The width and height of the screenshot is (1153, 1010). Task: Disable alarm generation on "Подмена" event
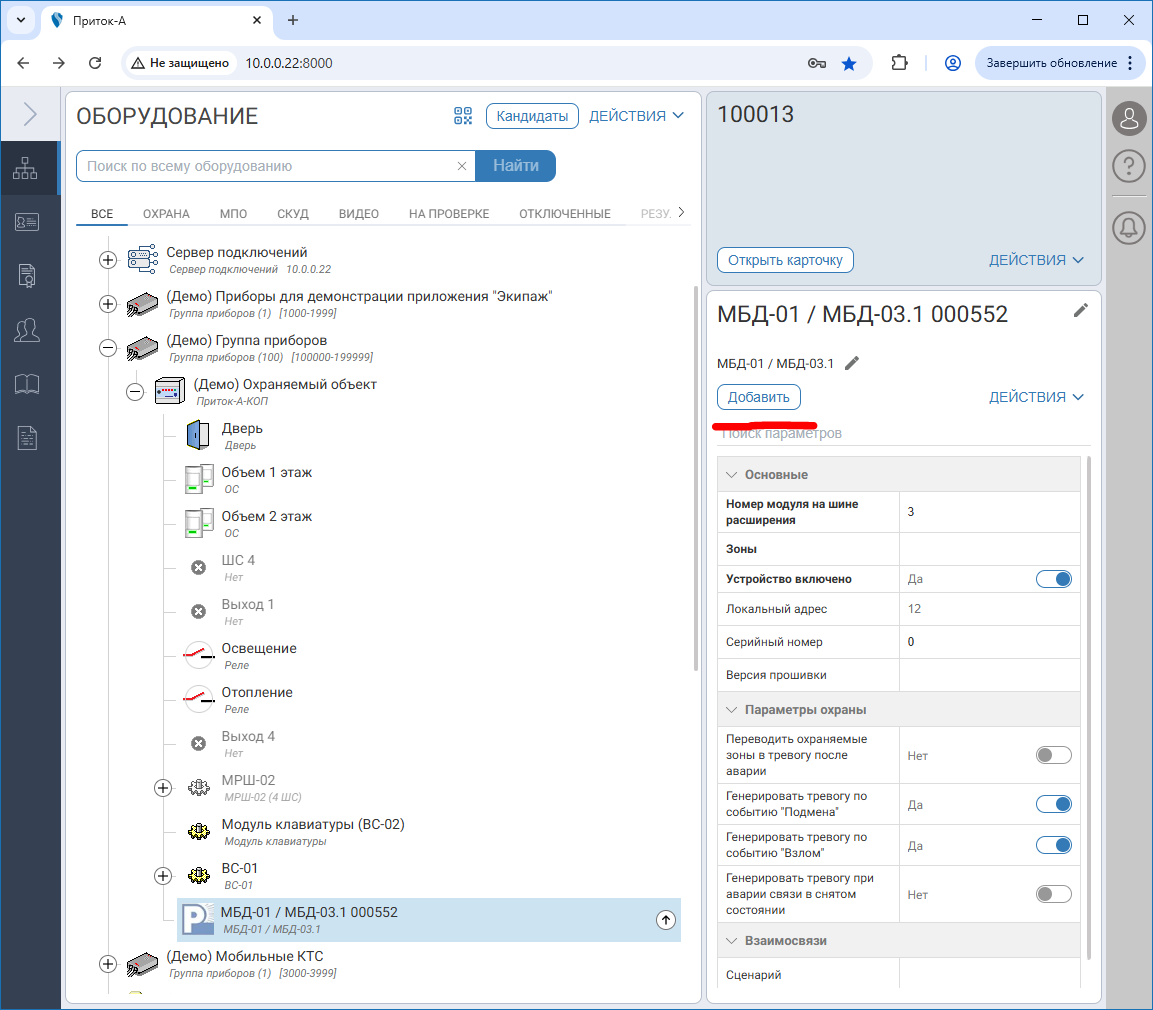(x=1053, y=804)
